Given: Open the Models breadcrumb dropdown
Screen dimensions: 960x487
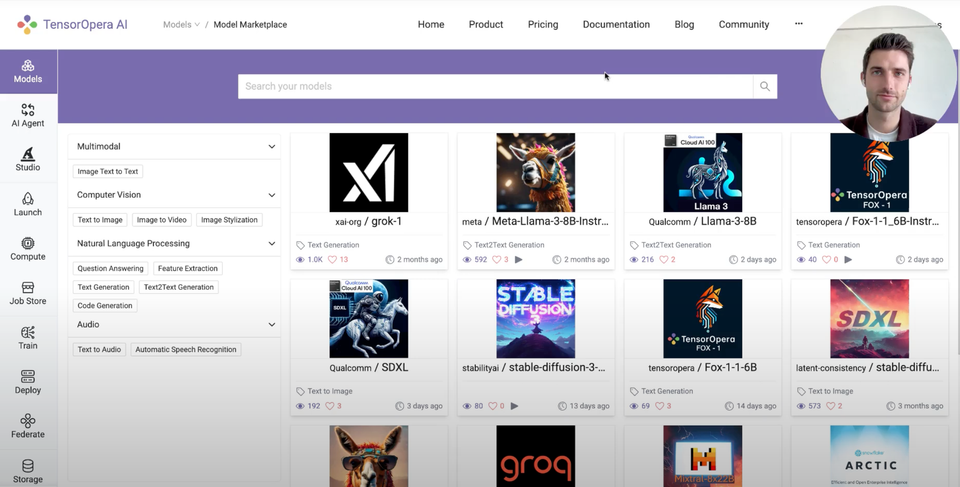Looking at the screenshot, I should pos(181,25).
